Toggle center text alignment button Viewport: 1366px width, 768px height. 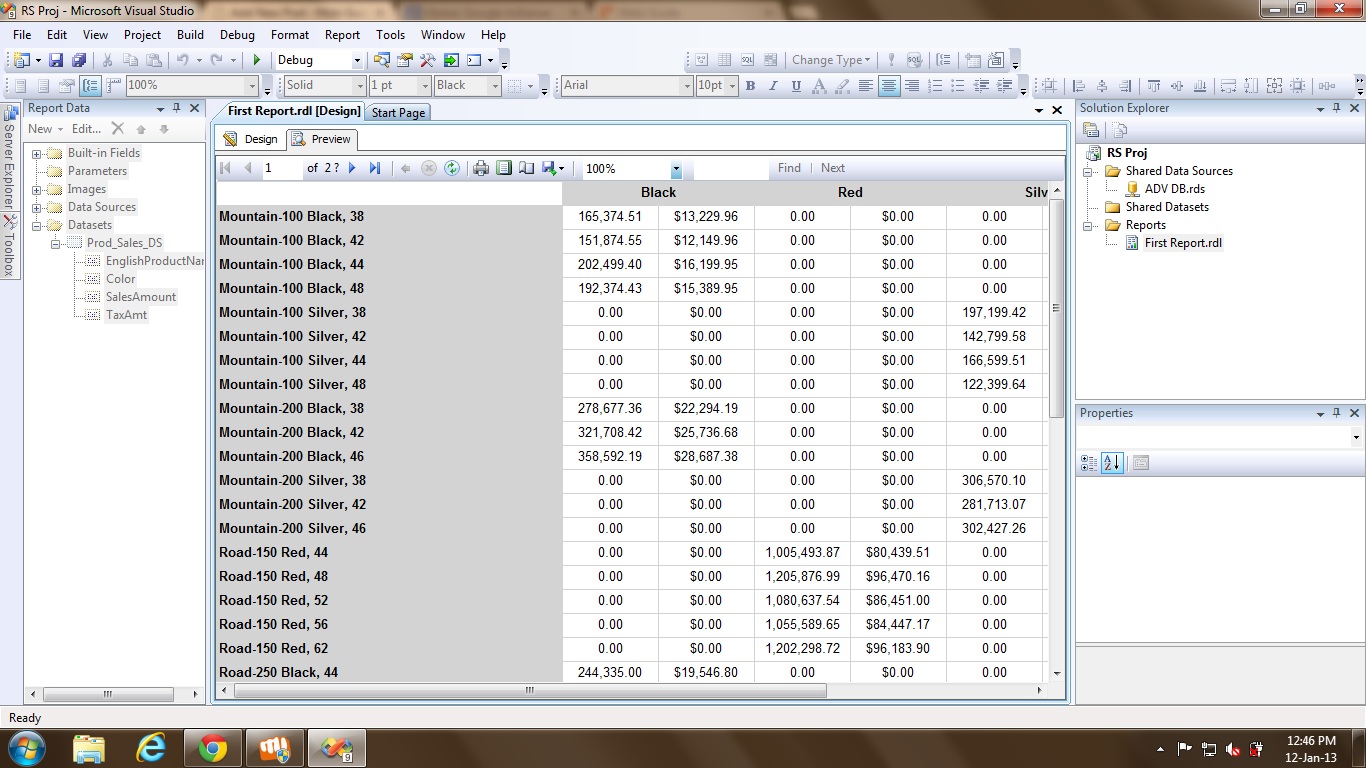pyautogui.click(x=888, y=86)
